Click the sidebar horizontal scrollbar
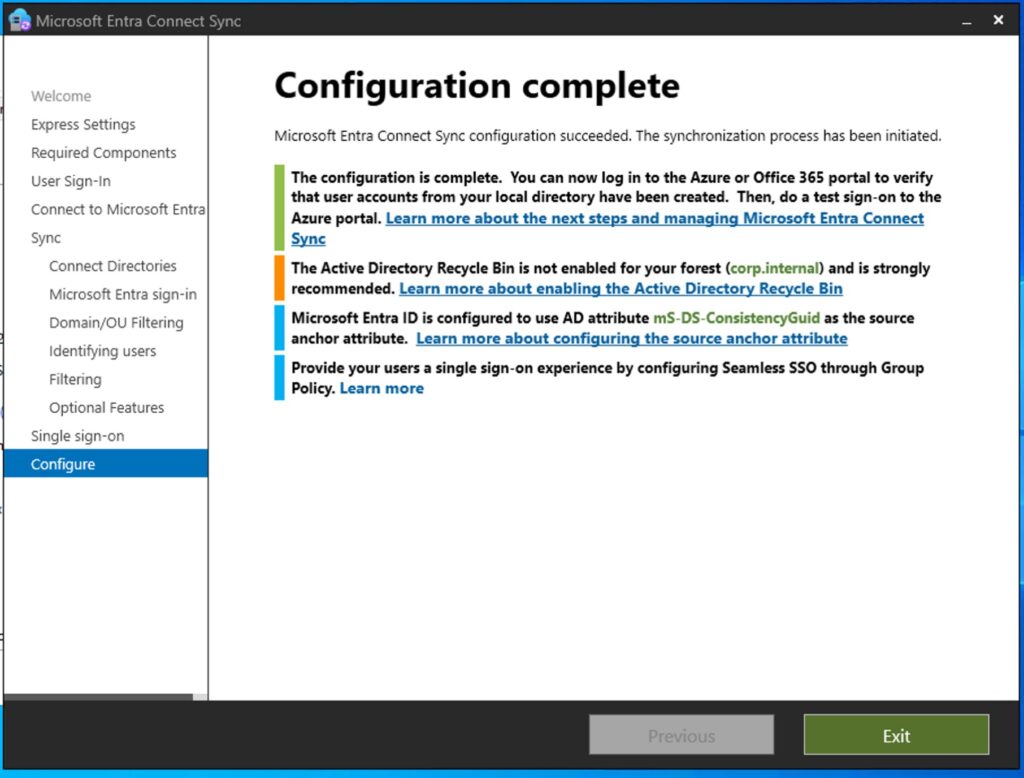 point(98,697)
